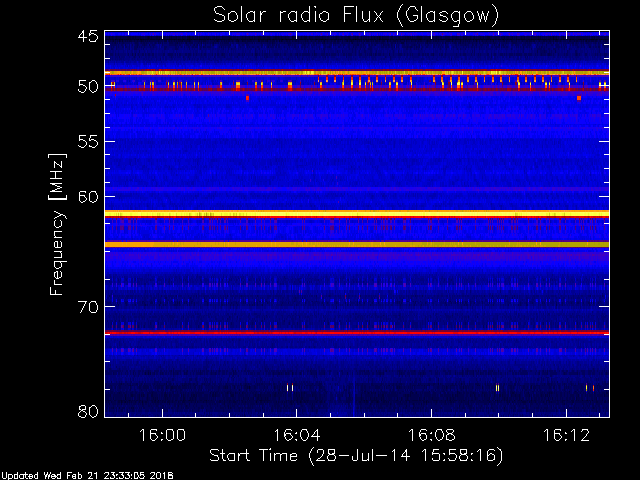
Task: Click the 16:04 time axis label
Action: click(296, 435)
